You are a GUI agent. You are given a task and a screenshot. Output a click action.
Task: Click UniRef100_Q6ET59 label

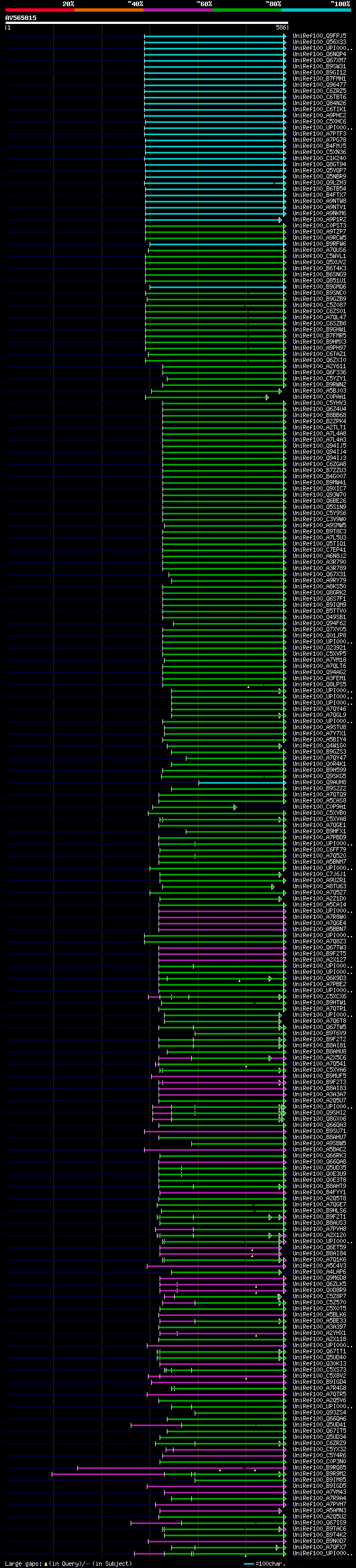click(x=319, y=1247)
